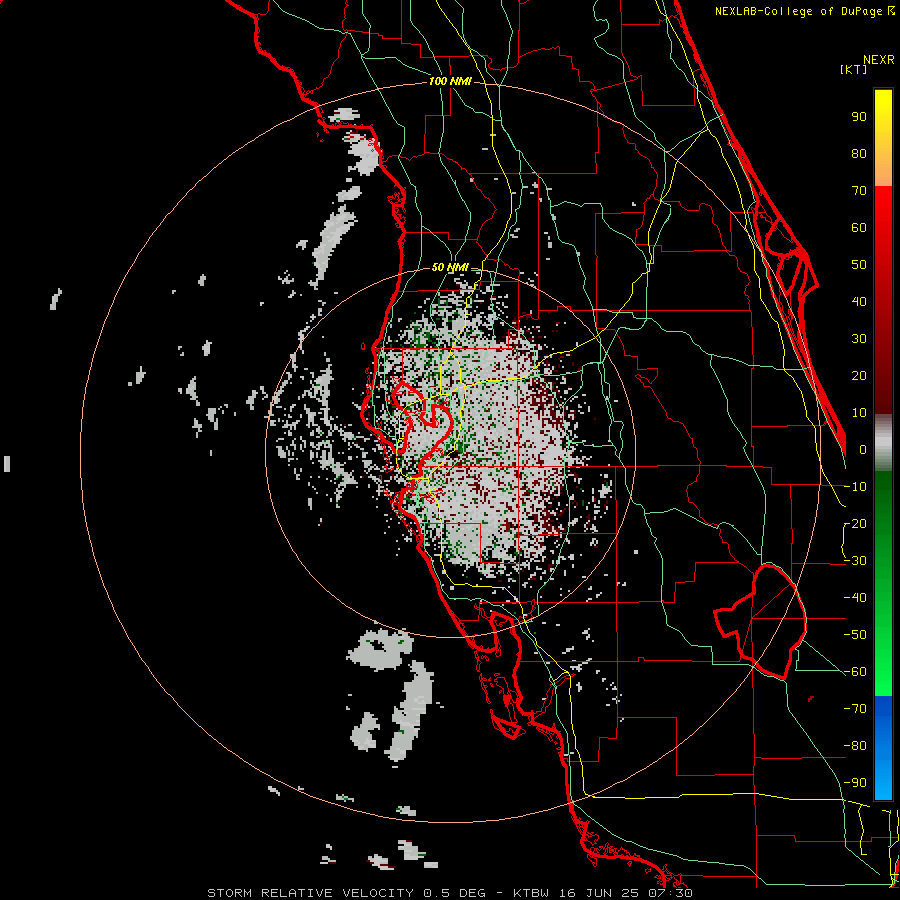This screenshot has width=900, height=900.
Task: Click the NEXR label above the color scale
Action: 878,60
